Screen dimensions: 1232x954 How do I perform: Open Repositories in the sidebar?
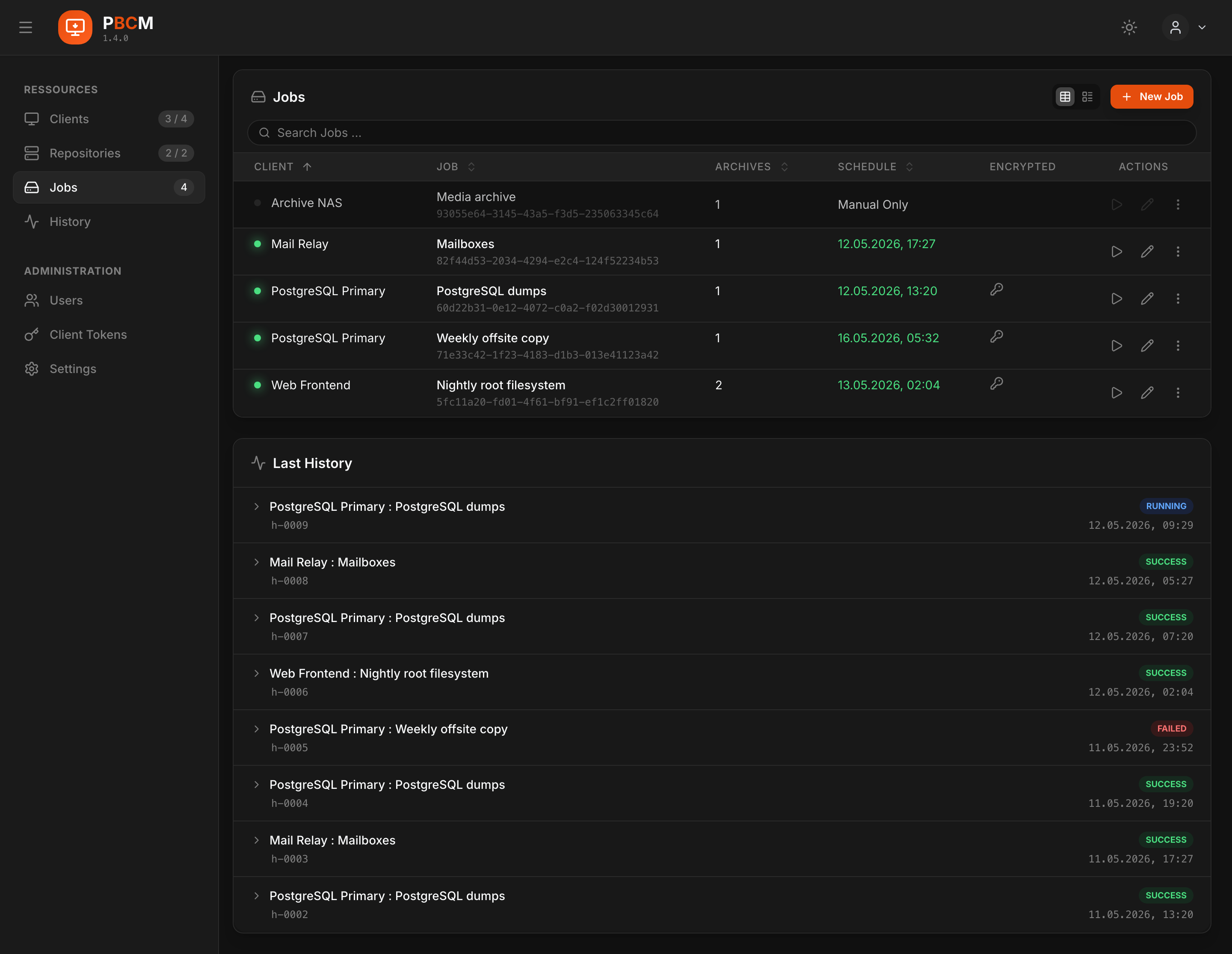pos(109,153)
